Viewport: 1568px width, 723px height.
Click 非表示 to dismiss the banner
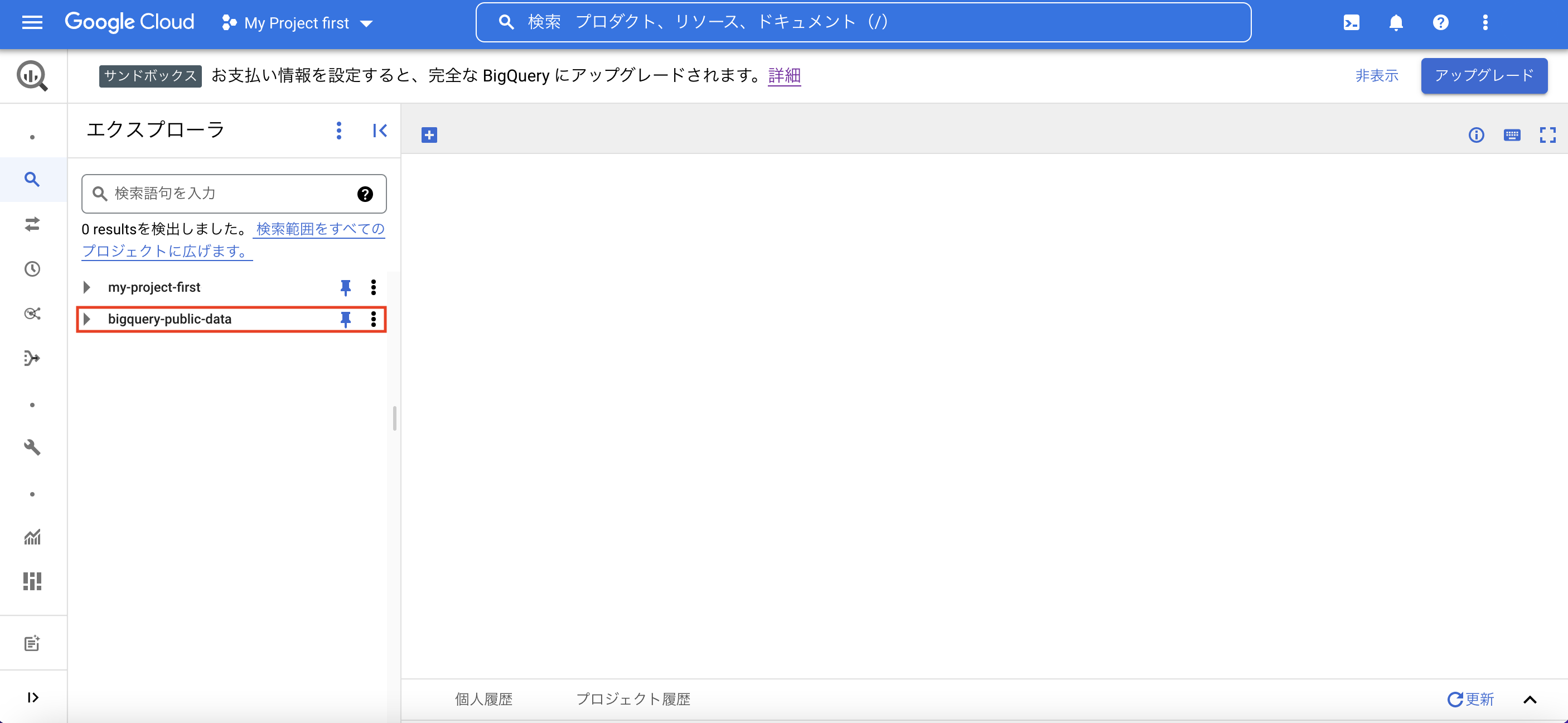pyautogui.click(x=1376, y=75)
